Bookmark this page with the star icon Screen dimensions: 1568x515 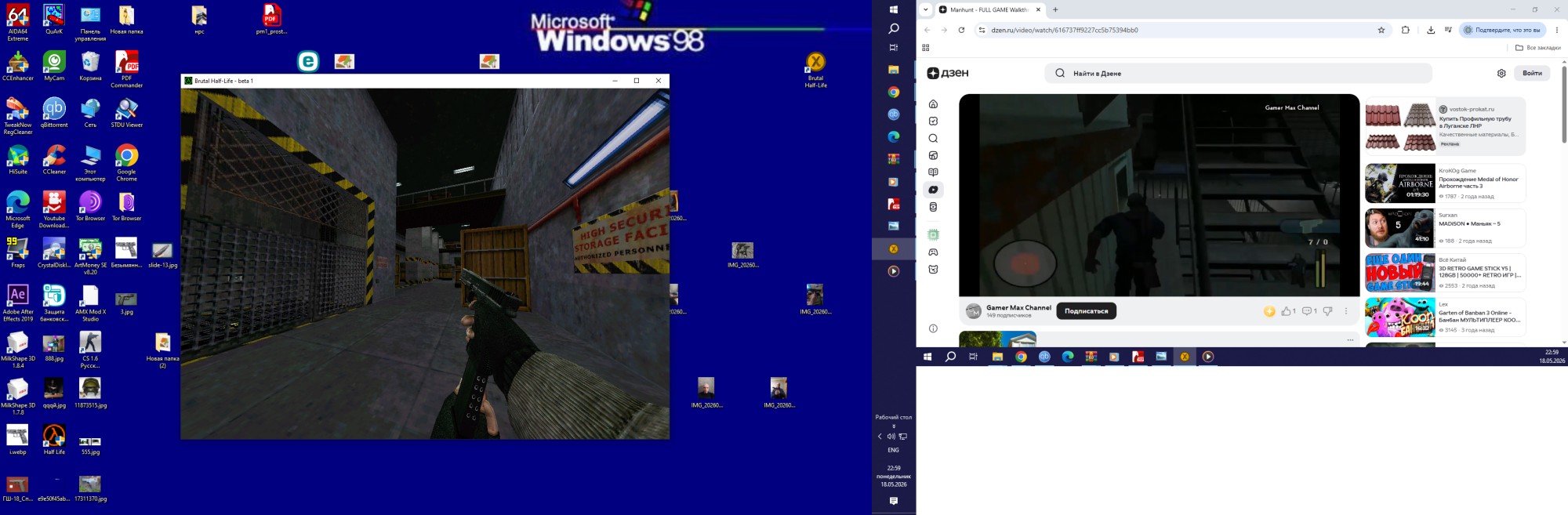[x=1381, y=30]
